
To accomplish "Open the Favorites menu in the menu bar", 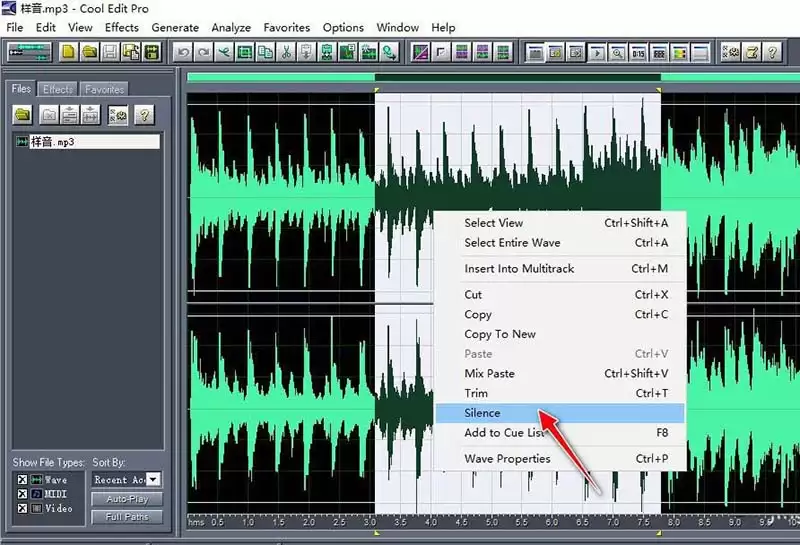I will coord(287,28).
